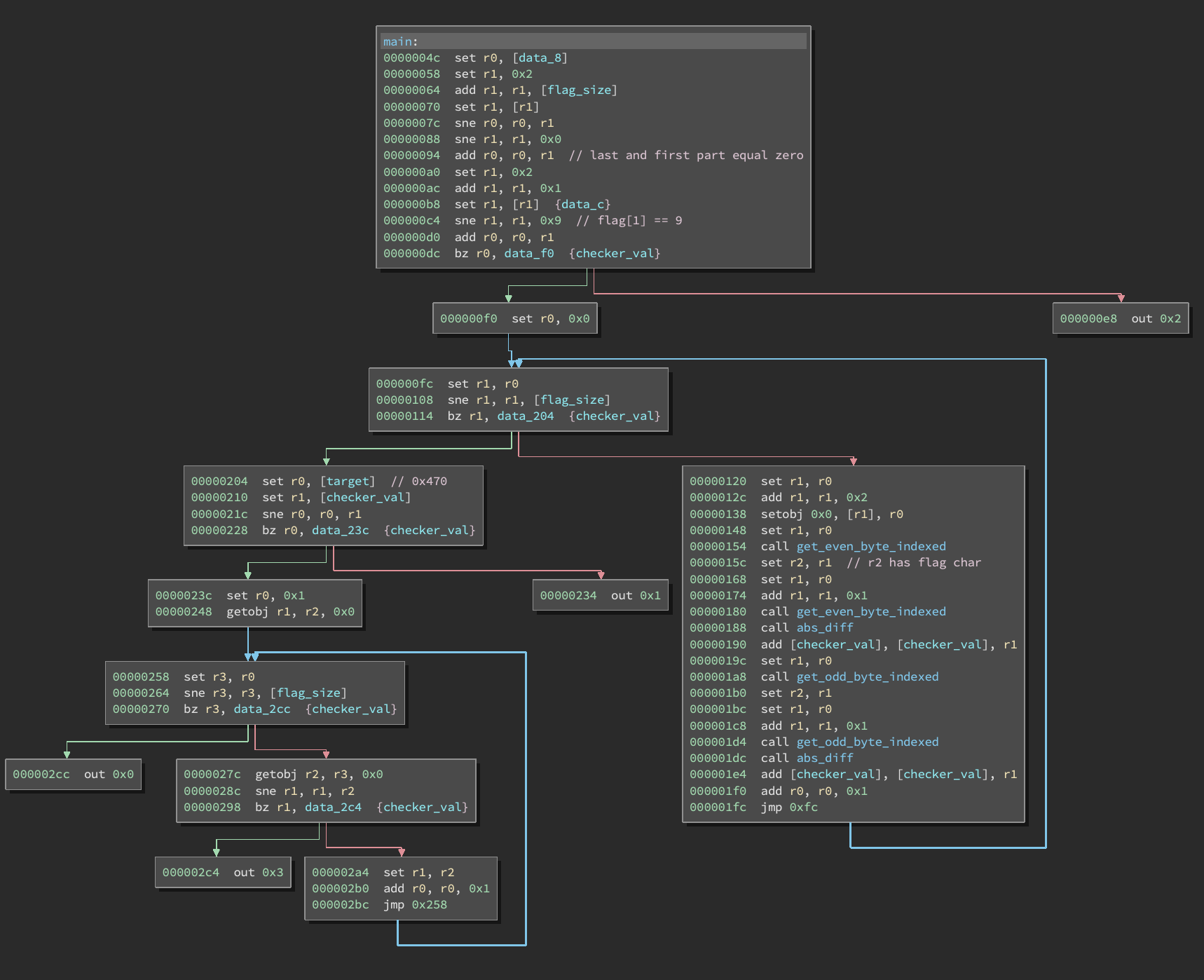1204x980 pixels.
Task: Click the data_c annotation at 000000b8
Action: (x=582, y=204)
